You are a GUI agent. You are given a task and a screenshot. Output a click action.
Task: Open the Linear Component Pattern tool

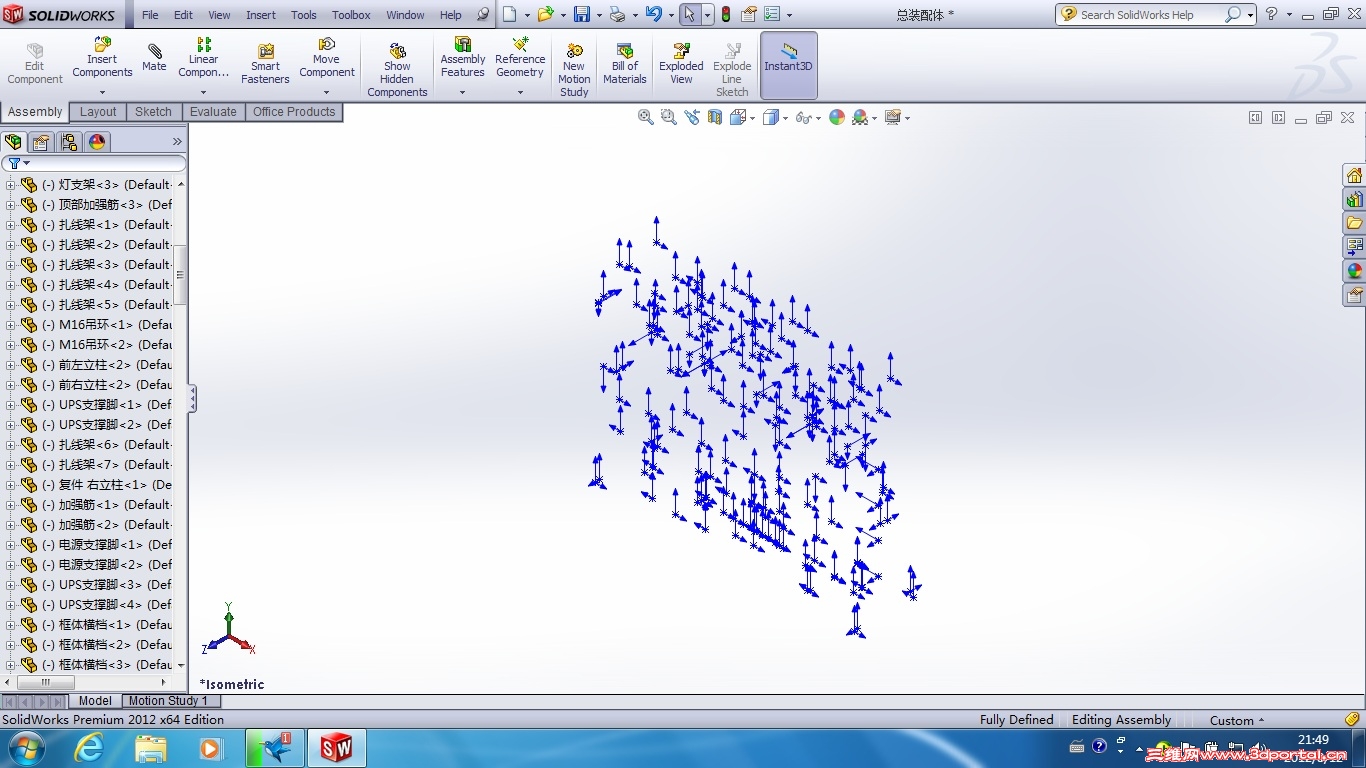tap(204, 58)
